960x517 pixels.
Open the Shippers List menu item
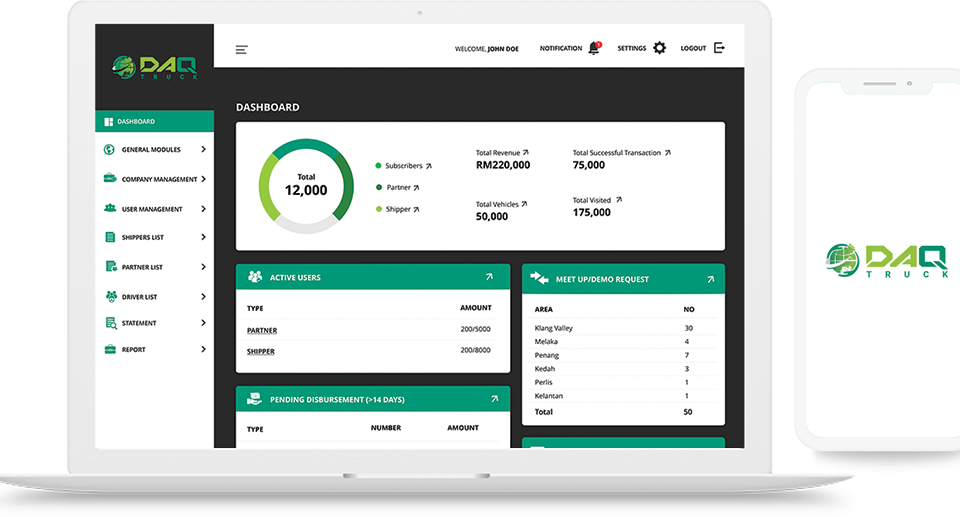point(142,238)
